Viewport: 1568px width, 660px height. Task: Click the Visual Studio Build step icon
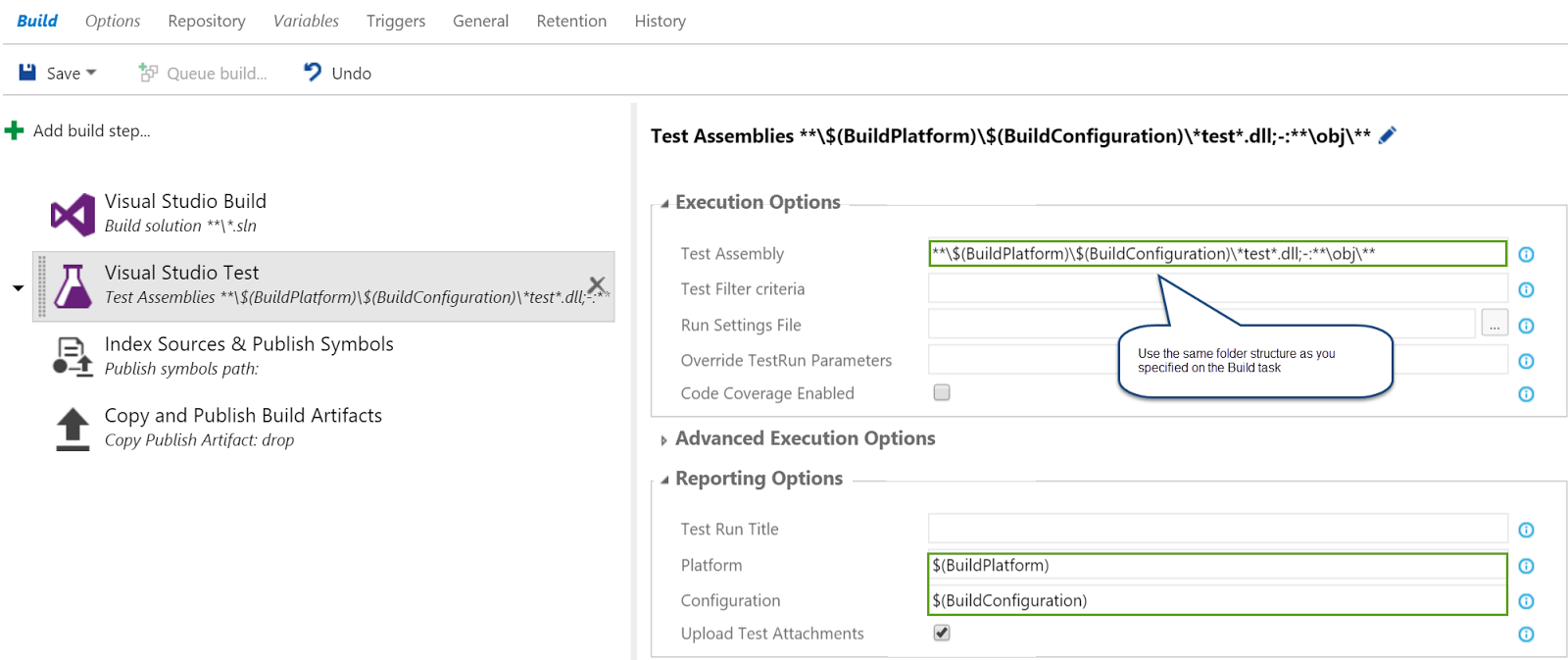73,214
